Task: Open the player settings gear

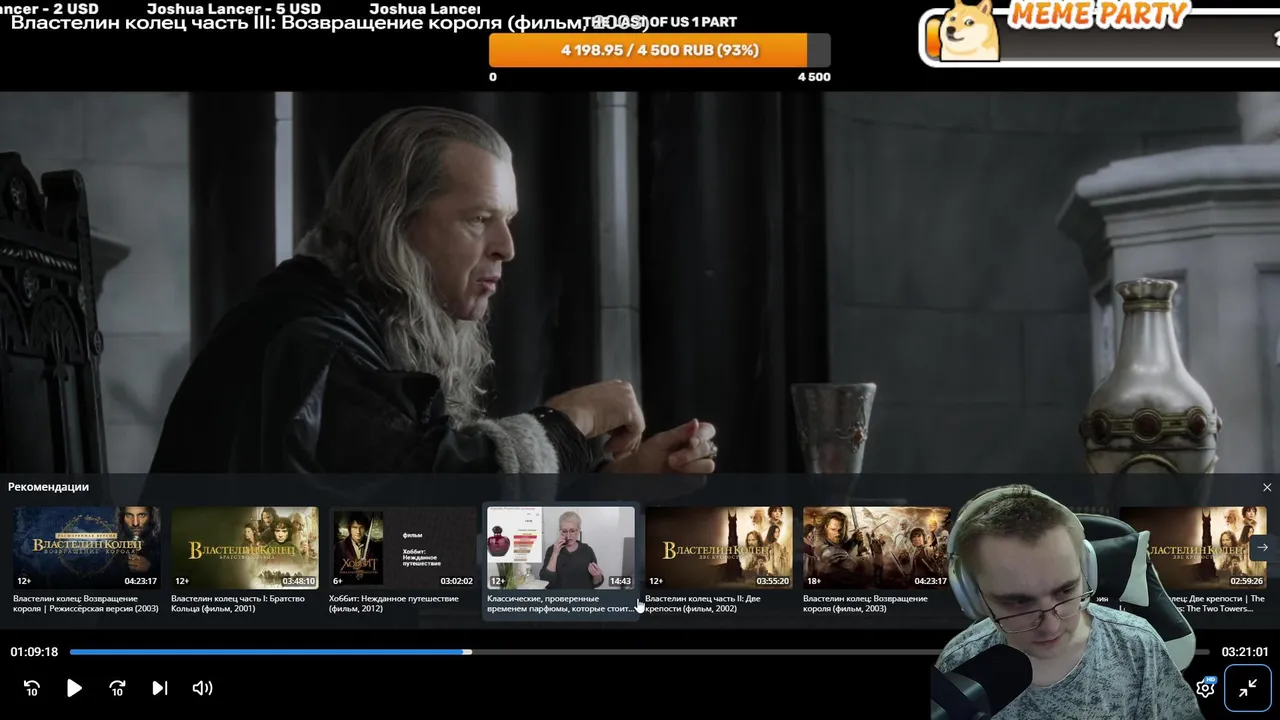Action: pyautogui.click(x=1205, y=688)
